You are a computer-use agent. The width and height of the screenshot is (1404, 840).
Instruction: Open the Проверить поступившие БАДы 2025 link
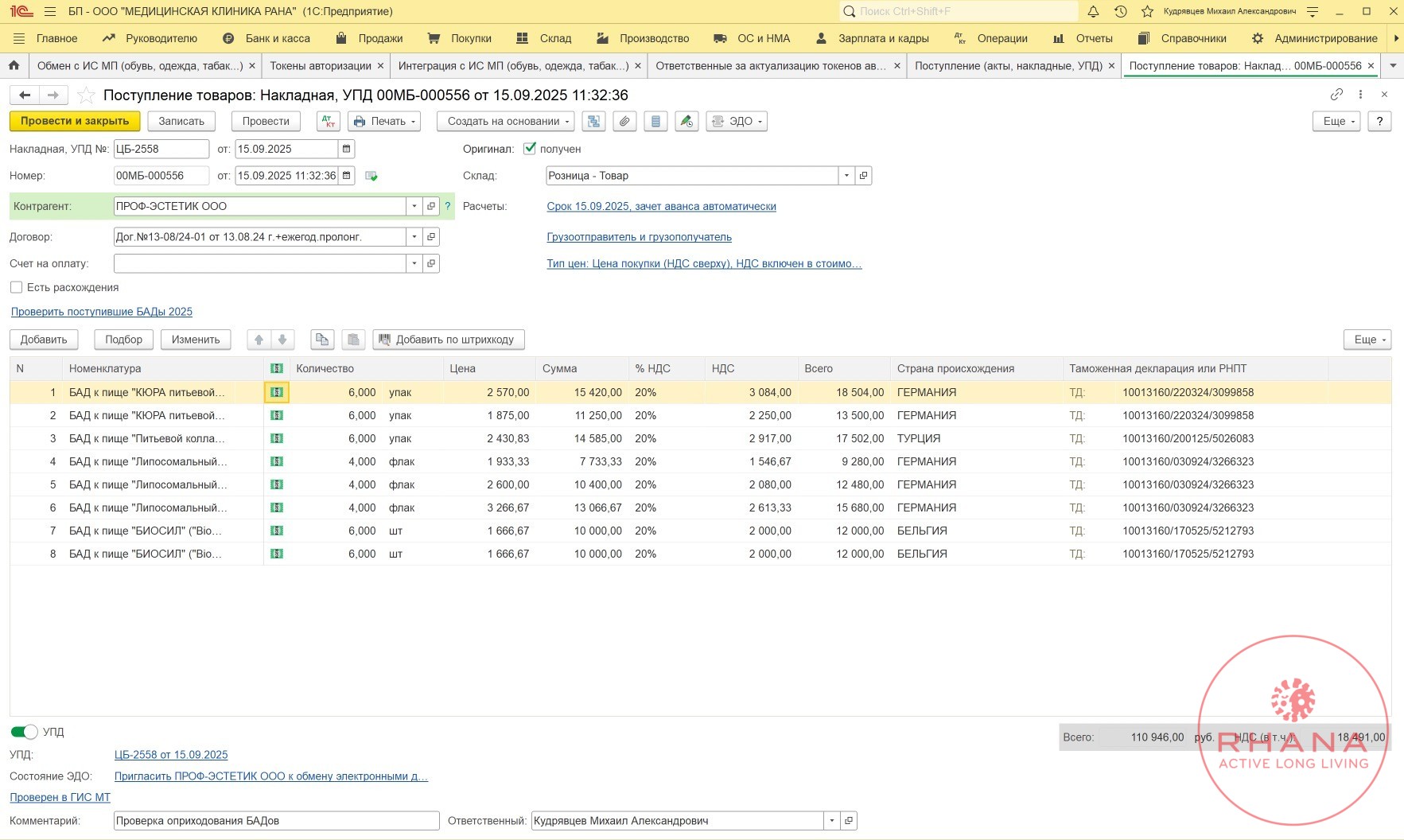[x=102, y=312]
